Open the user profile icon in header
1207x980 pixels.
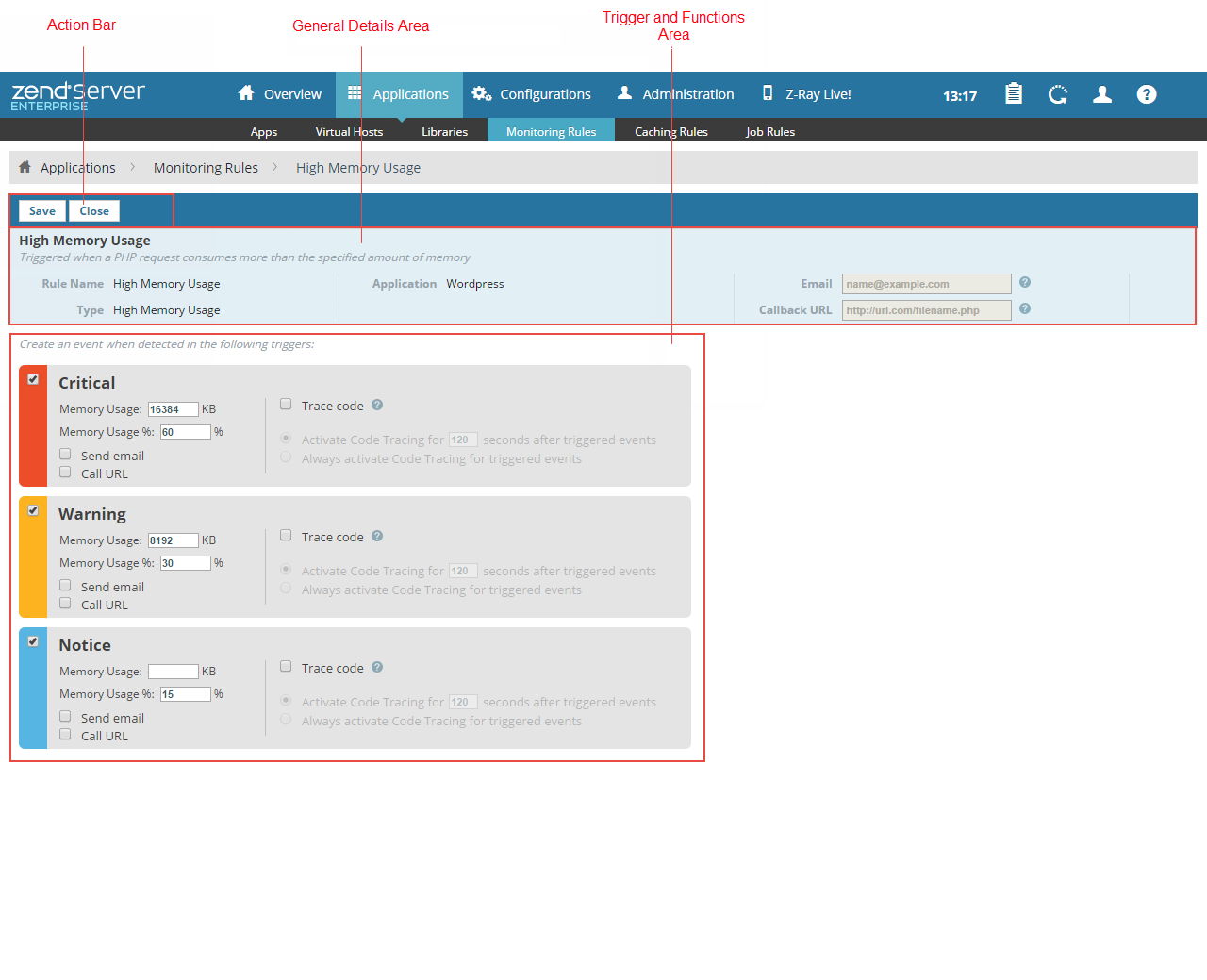pos(1101,94)
